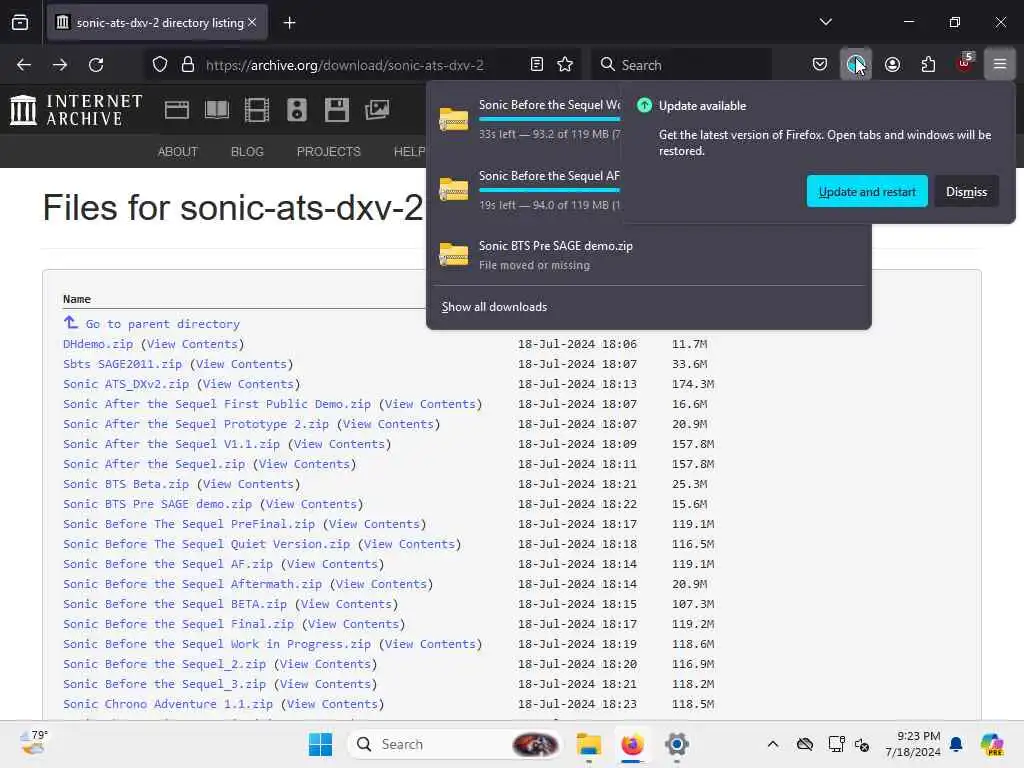Open the Software floppy disk icon
1024x768 pixels.
[337, 110]
